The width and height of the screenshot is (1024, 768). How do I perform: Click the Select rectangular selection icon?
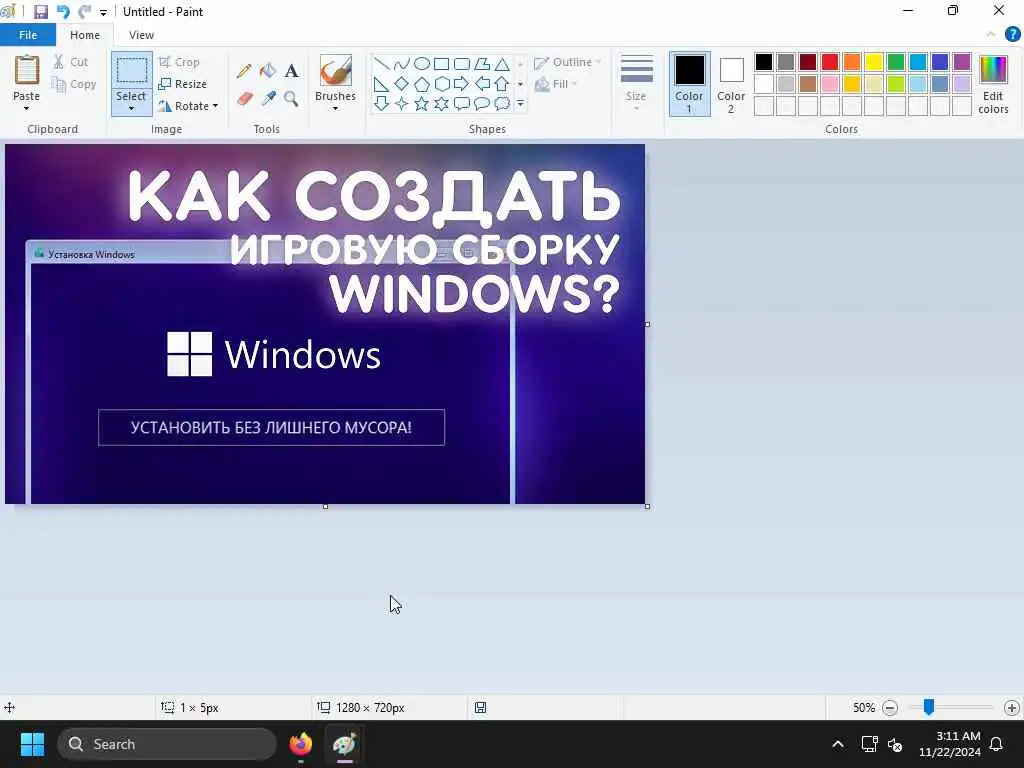click(131, 71)
